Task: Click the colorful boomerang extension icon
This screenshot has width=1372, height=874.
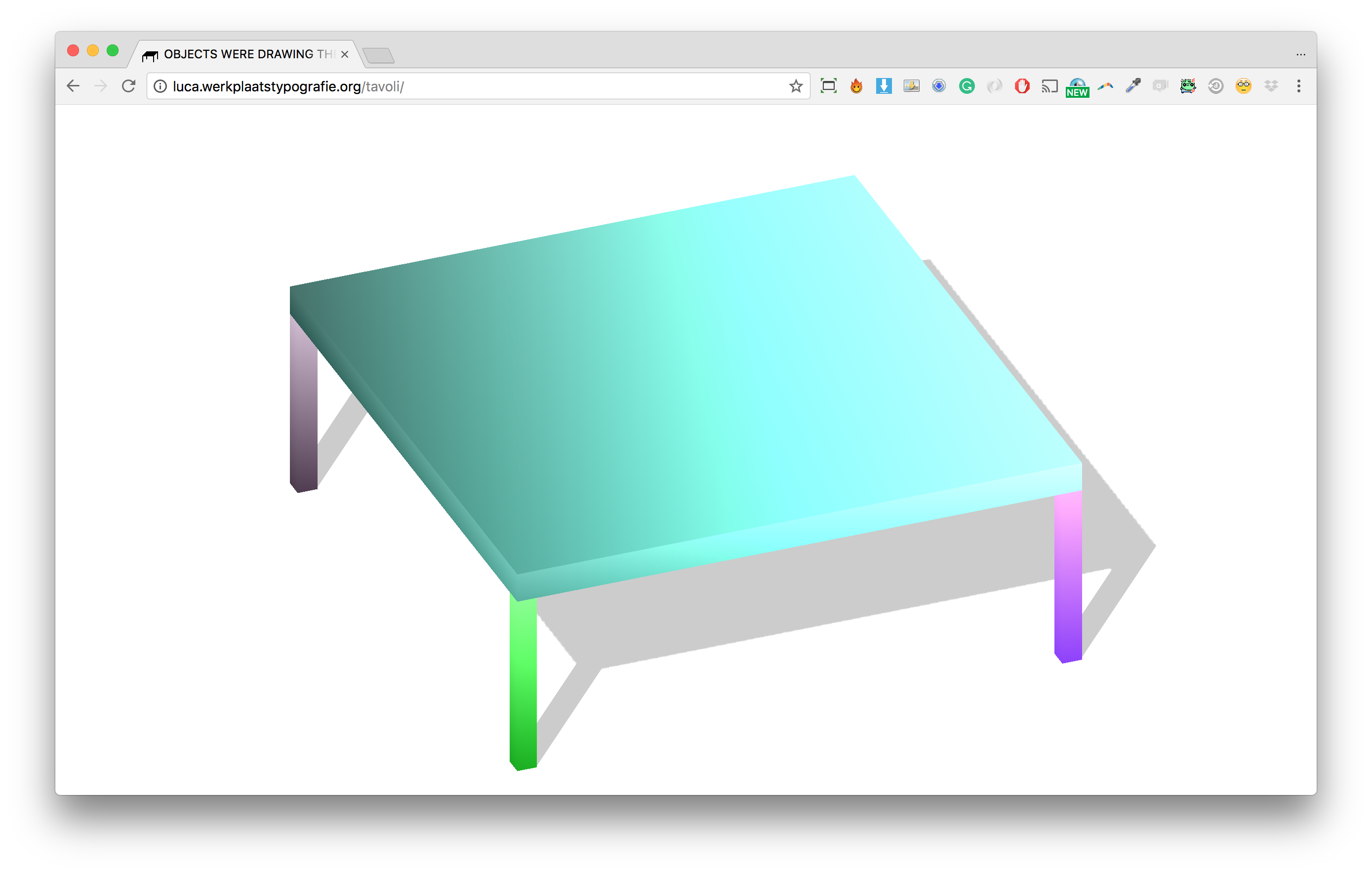Action: click(x=1105, y=86)
